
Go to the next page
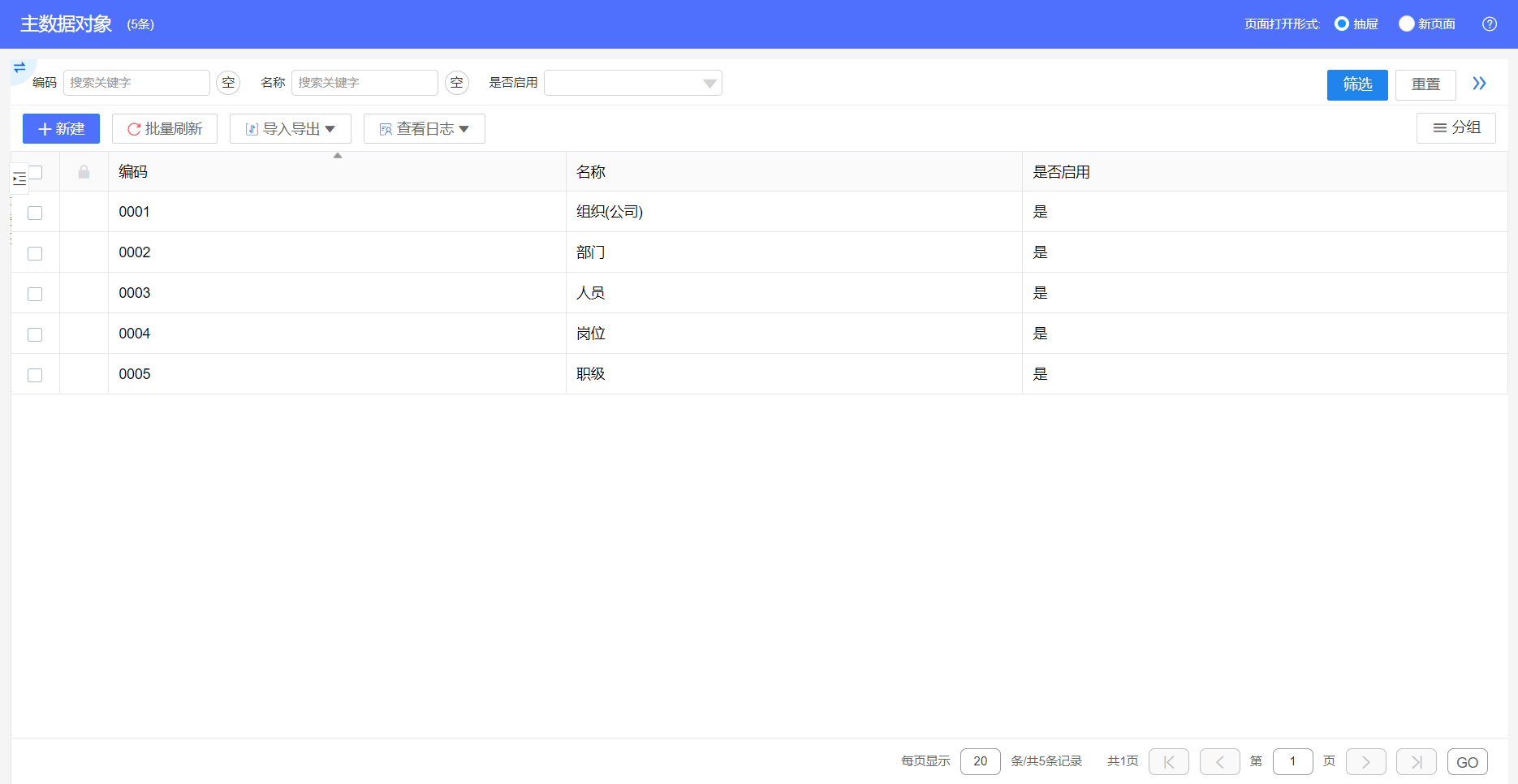tap(1366, 762)
